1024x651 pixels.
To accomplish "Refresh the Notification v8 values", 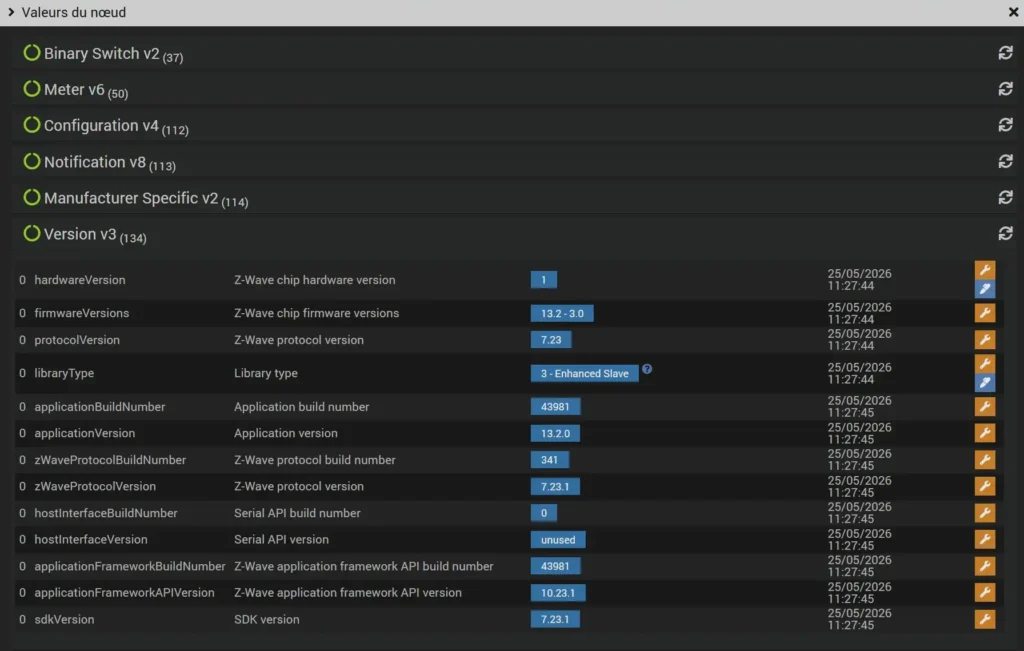I will tap(1005, 161).
